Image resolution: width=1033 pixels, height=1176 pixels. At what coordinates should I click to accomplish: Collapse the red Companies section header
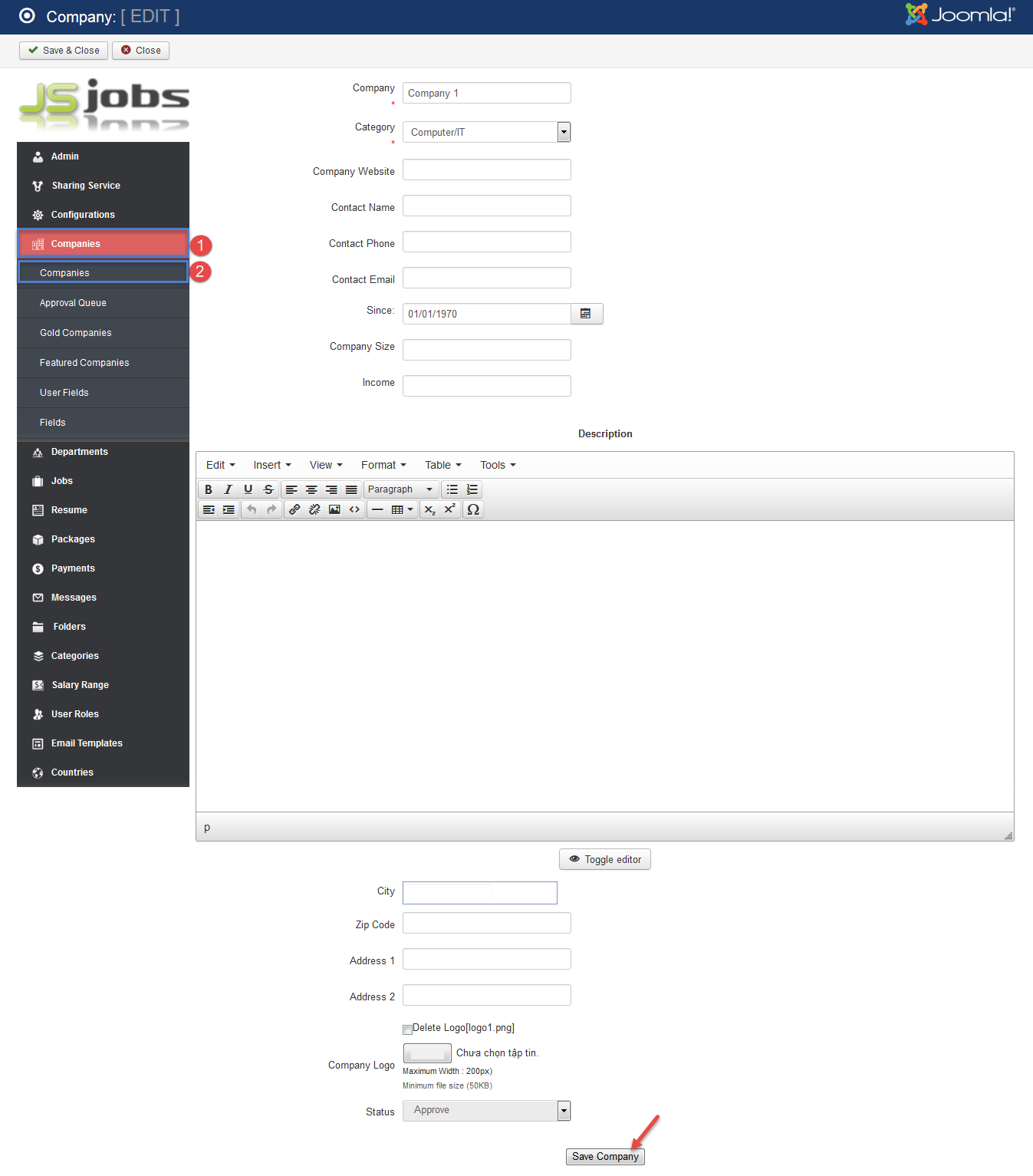[103, 244]
